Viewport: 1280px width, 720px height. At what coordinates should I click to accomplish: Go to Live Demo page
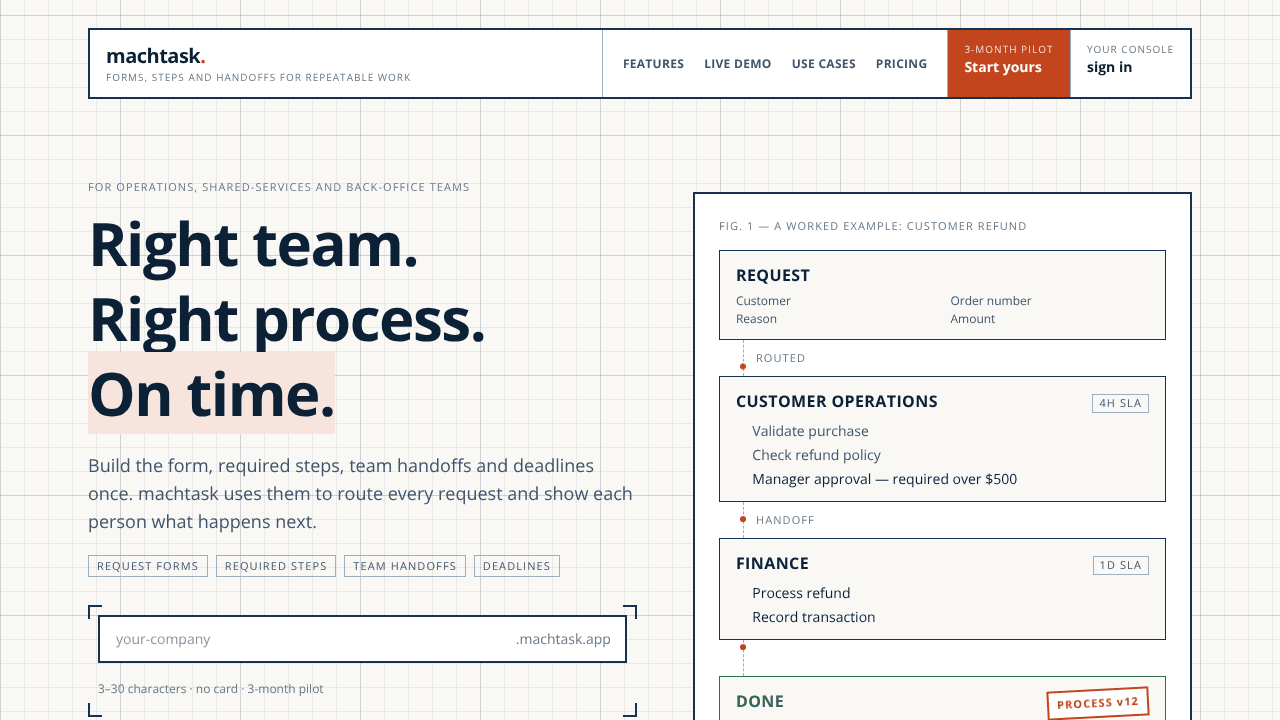pos(738,64)
